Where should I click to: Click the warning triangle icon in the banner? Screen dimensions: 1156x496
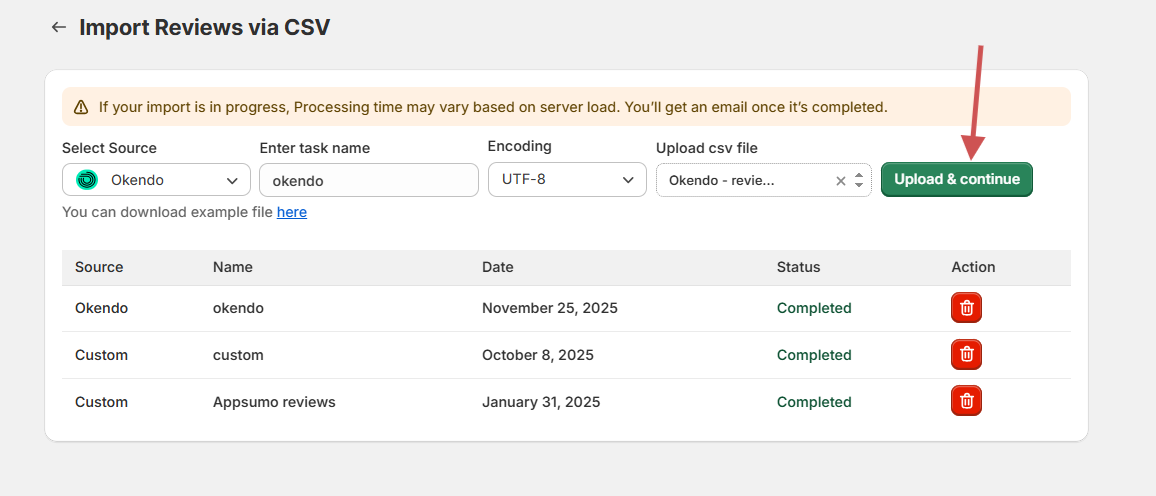click(80, 107)
